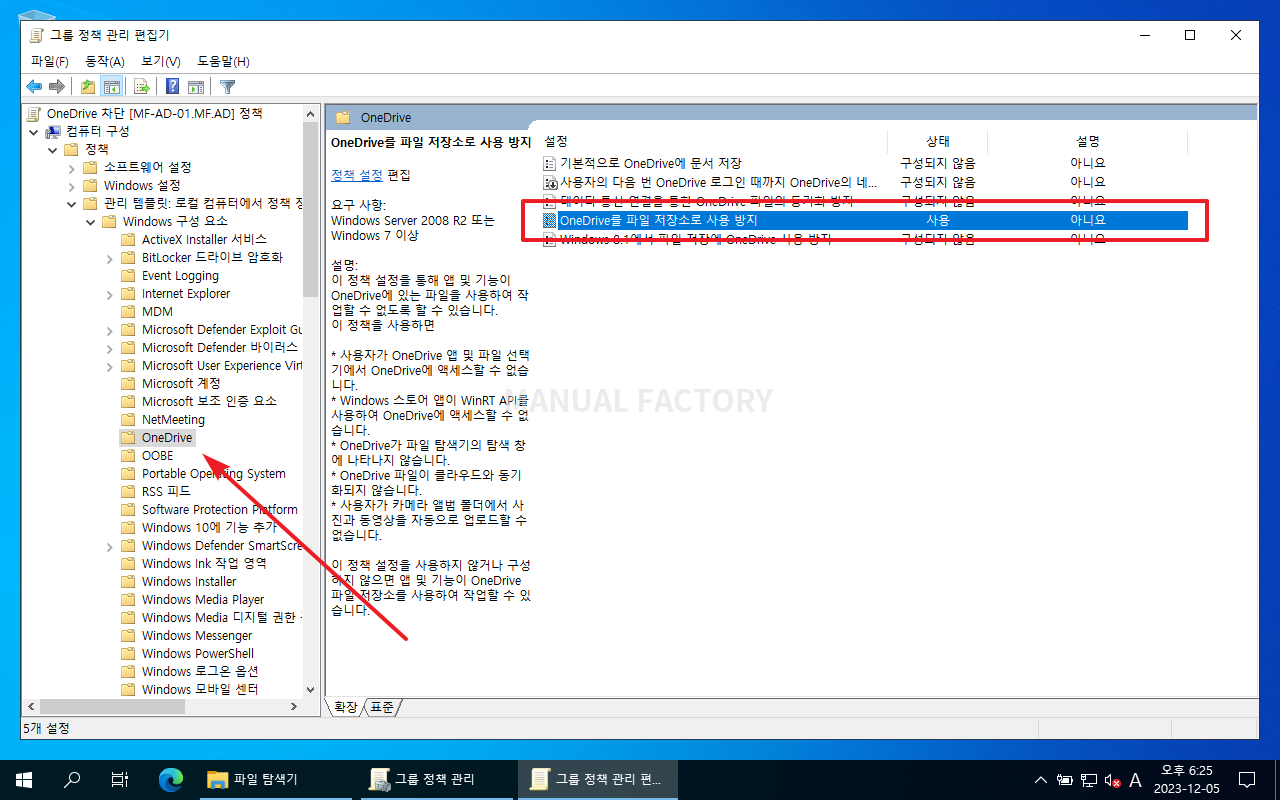Image resolution: width=1280 pixels, height=800 pixels.
Task: Click the tree vertical scrollbar down arrow
Action: coord(311,689)
